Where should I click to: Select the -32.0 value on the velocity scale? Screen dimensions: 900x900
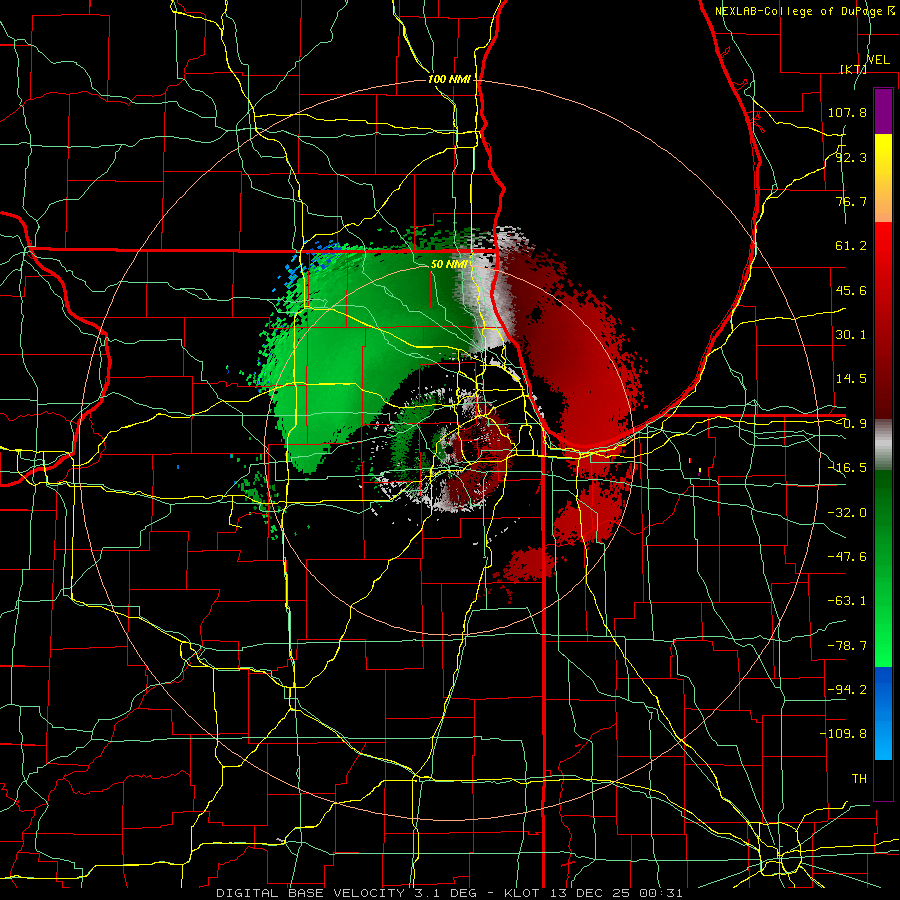[x=847, y=513]
